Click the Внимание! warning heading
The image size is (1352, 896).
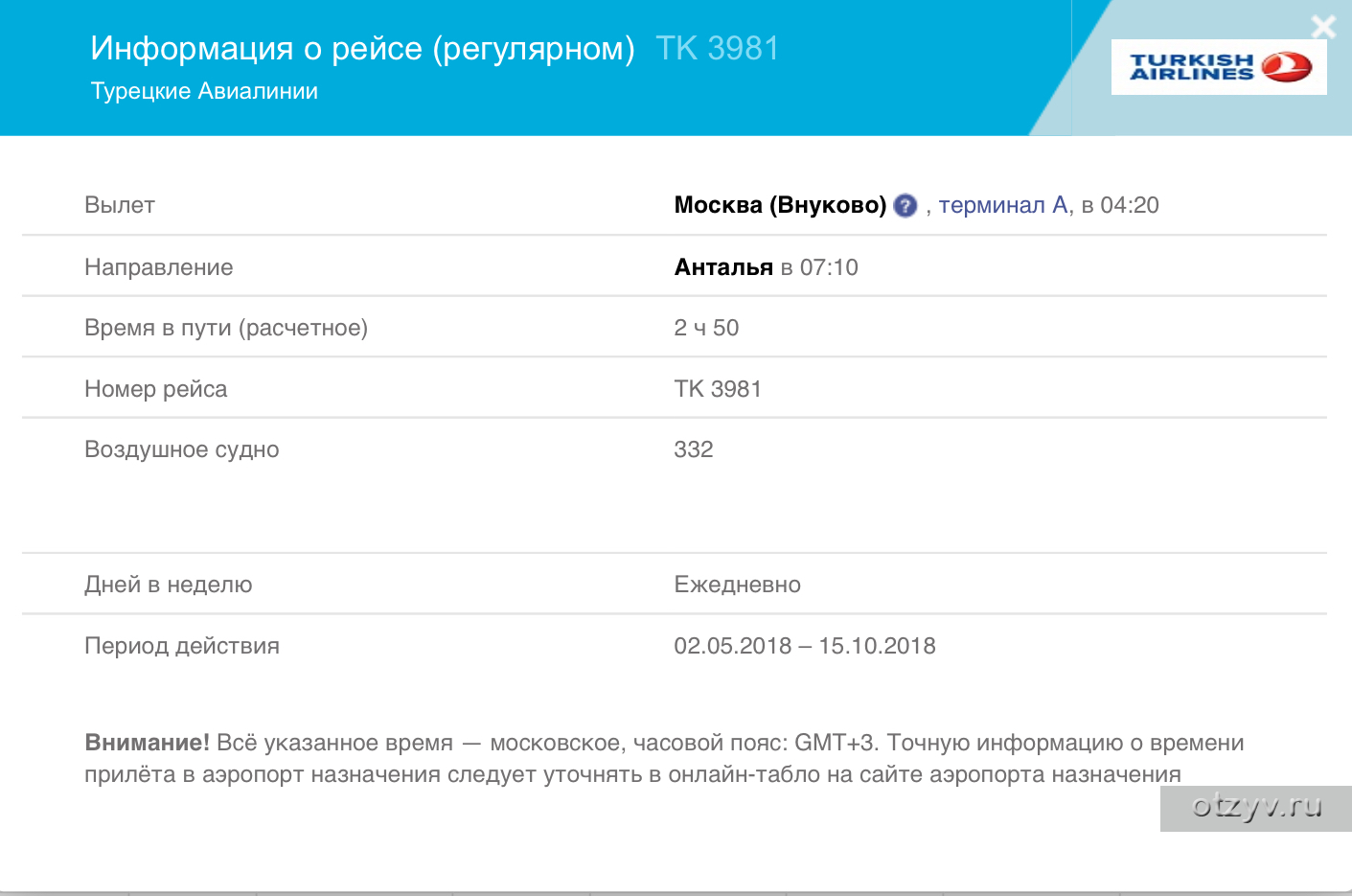coord(147,743)
